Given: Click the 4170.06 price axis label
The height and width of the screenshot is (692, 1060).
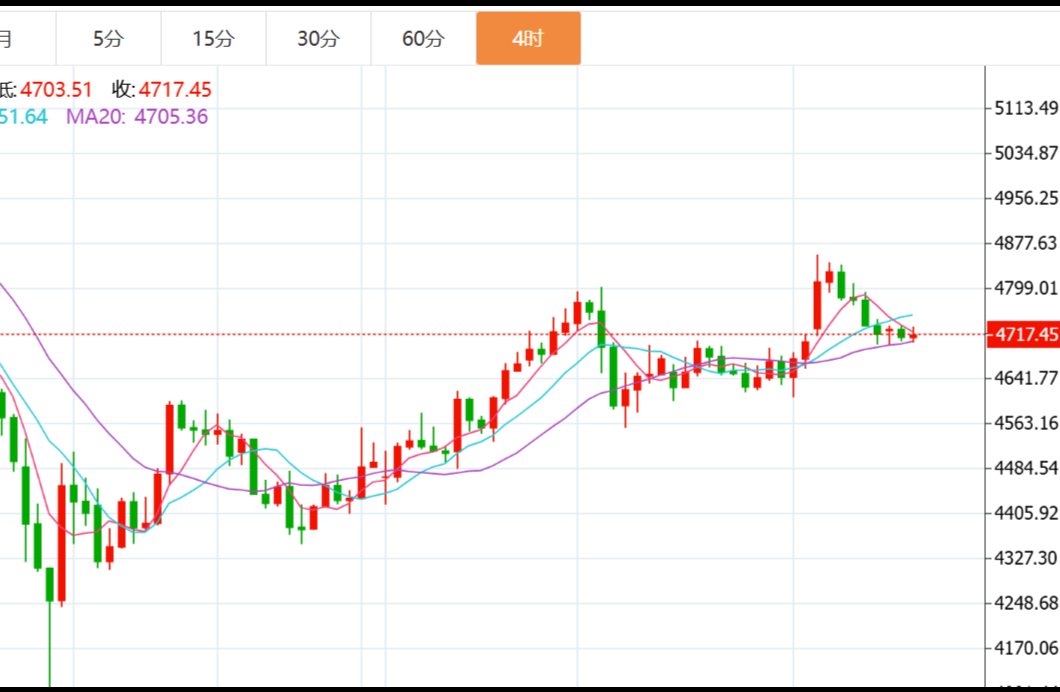Looking at the screenshot, I should click(1026, 648).
